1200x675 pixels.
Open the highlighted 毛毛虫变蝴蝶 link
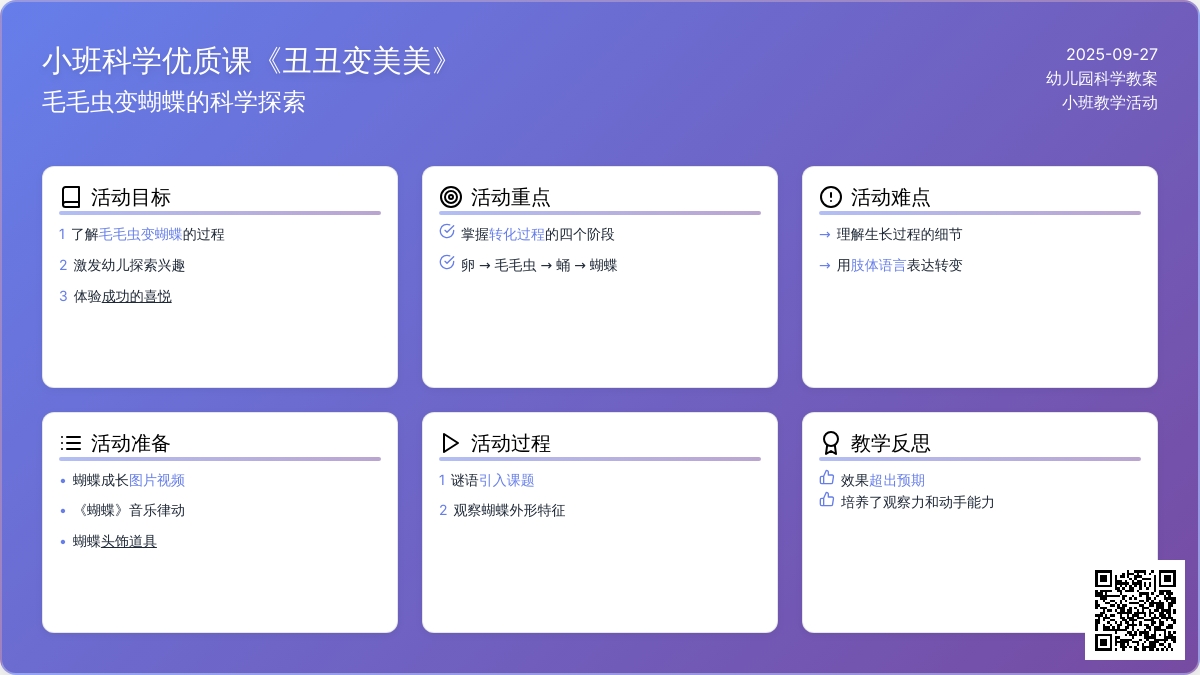(x=140, y=235)
